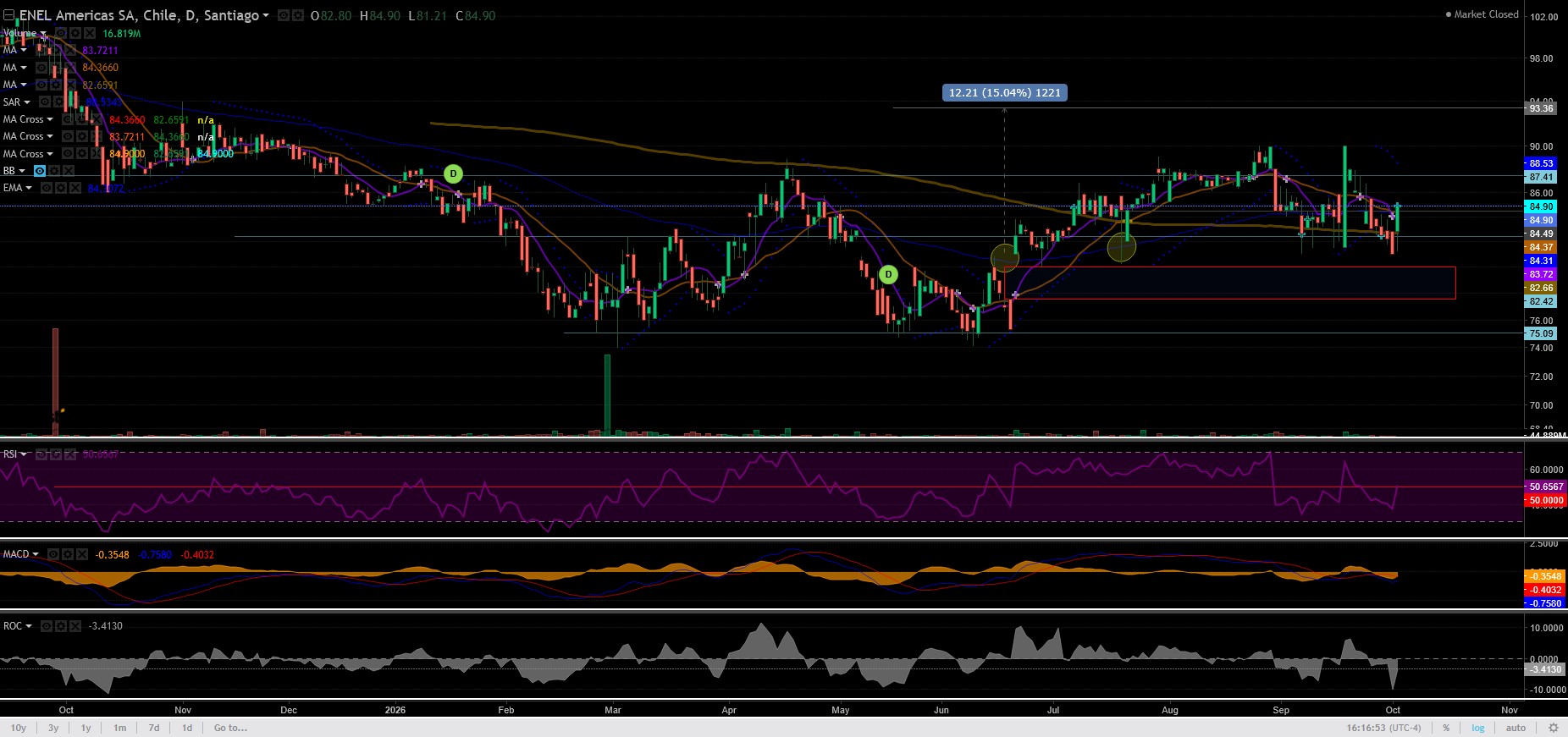Open ROC indicator settings gear
The width and height of the screenshot is (1568, 737).
click(61, 626)
